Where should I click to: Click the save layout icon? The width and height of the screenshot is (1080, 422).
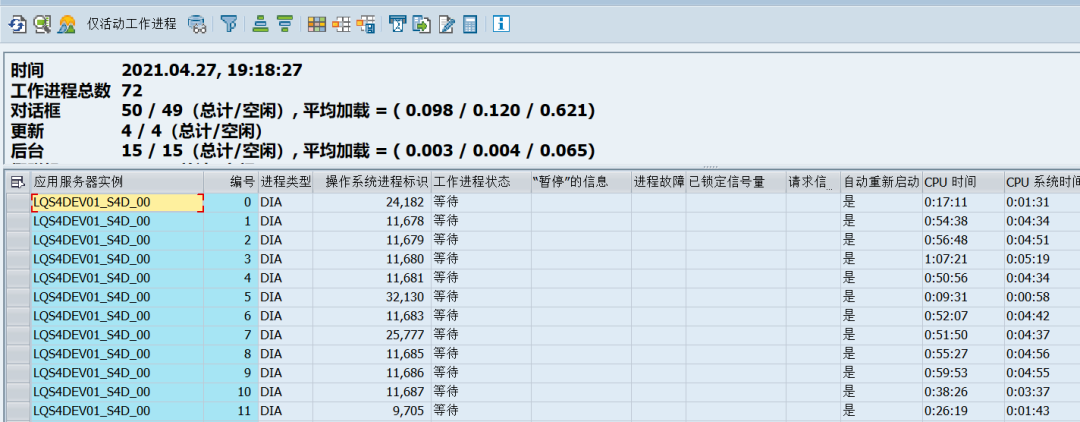coord(366,24)
